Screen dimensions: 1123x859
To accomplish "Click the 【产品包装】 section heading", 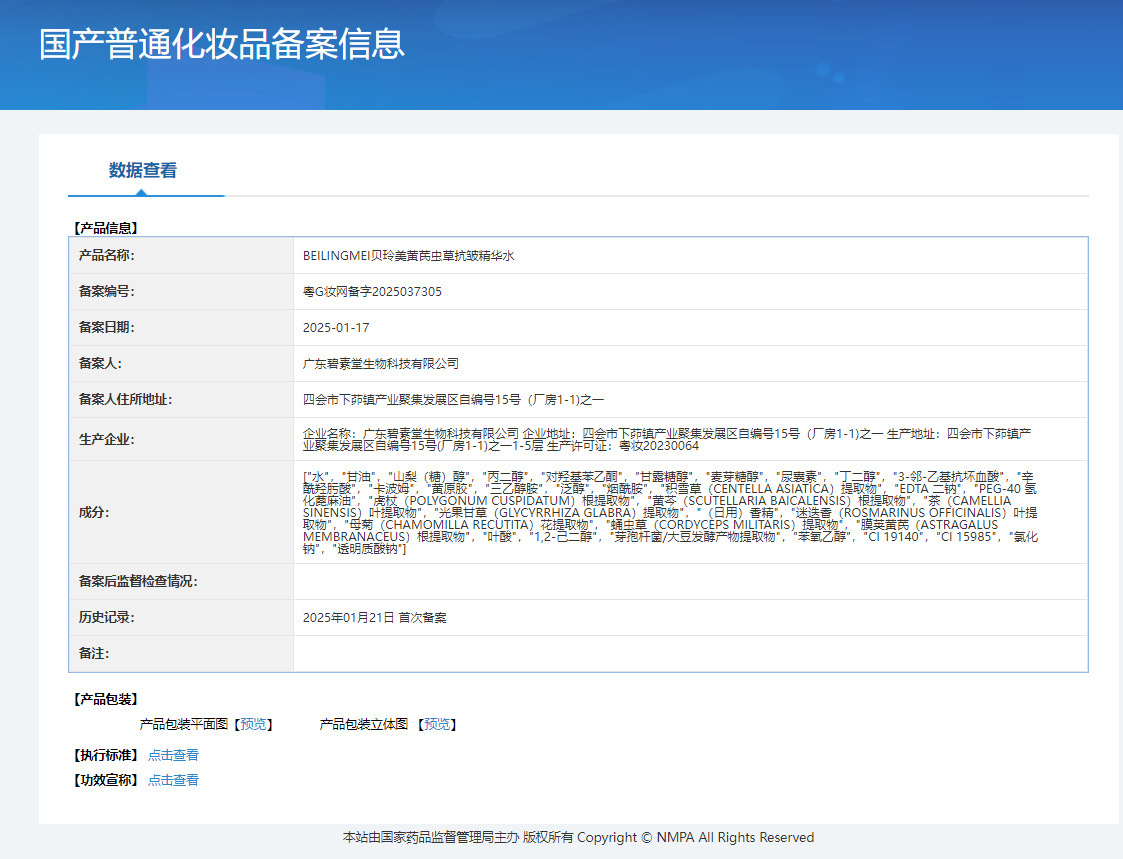I will coord(105,699).
